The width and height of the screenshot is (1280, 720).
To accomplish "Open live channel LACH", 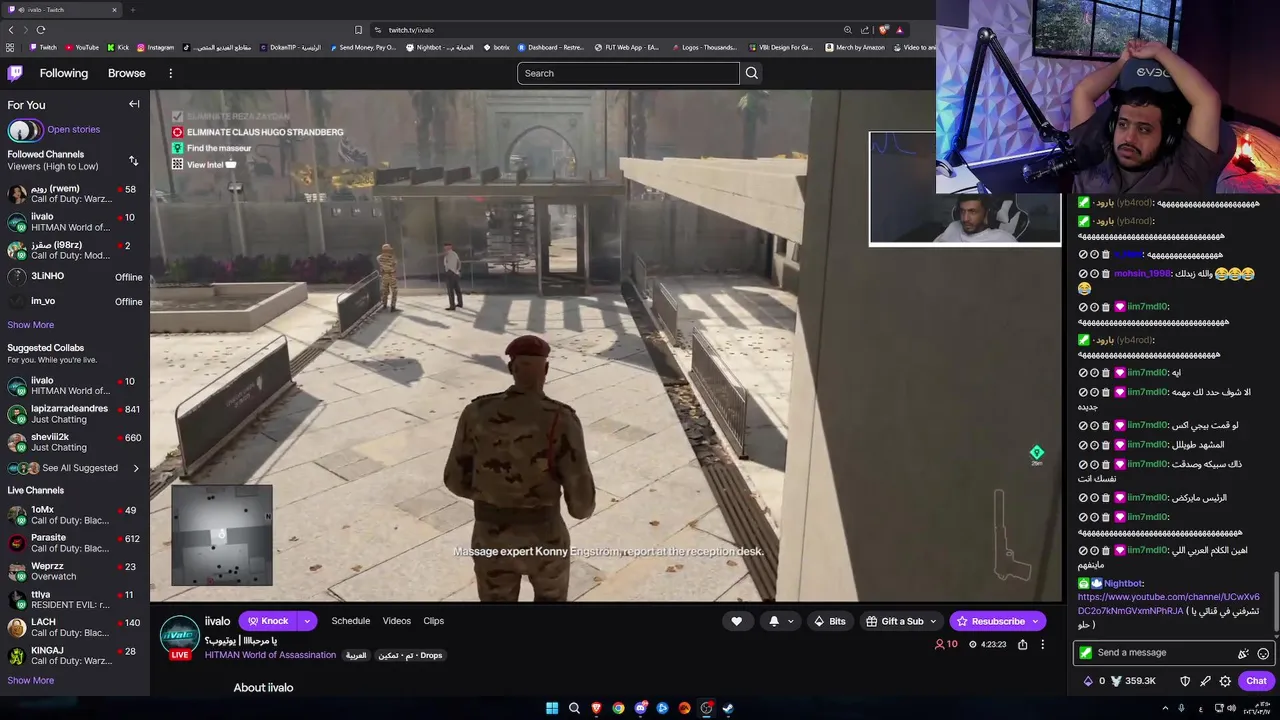I will [x=75, y=627].
